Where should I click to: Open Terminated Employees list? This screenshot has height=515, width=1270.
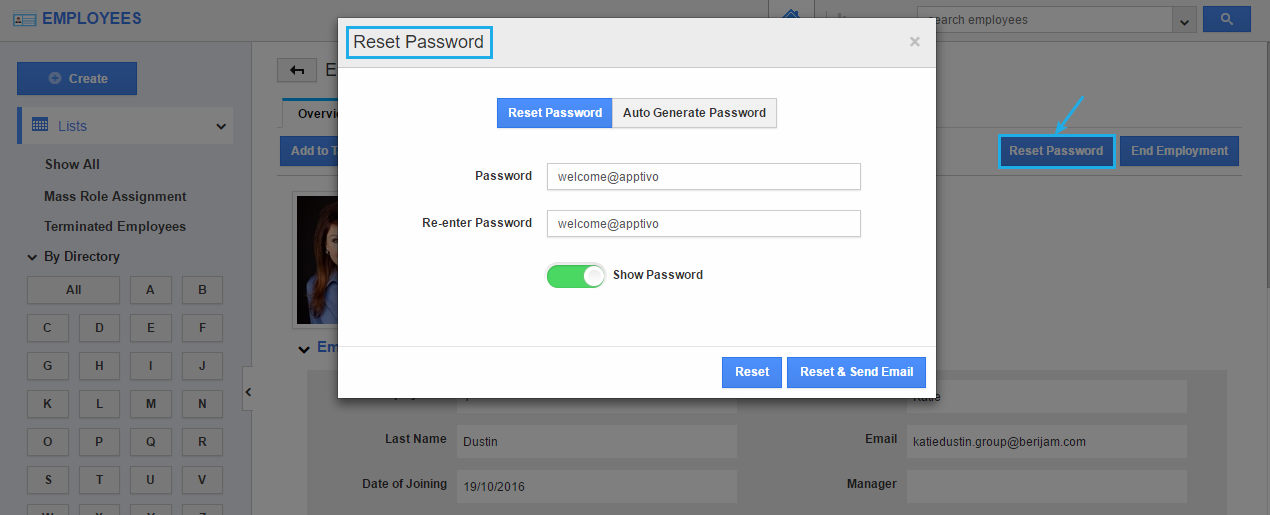click(x=115, y=227)
